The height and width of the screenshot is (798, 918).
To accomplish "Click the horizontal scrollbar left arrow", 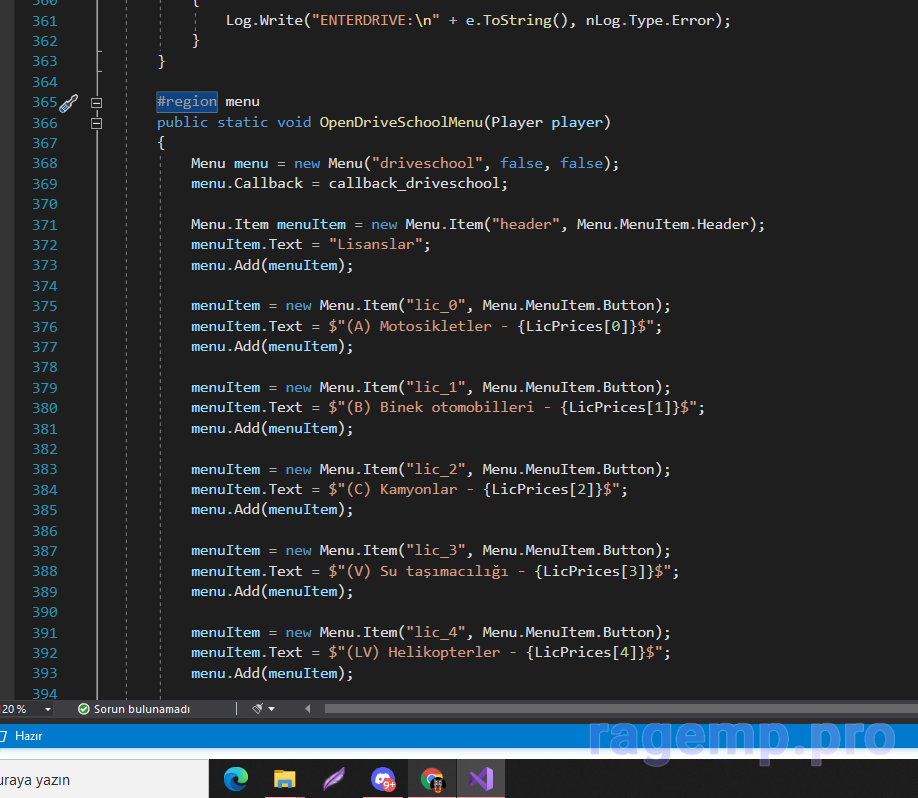I will coord(305,709).
